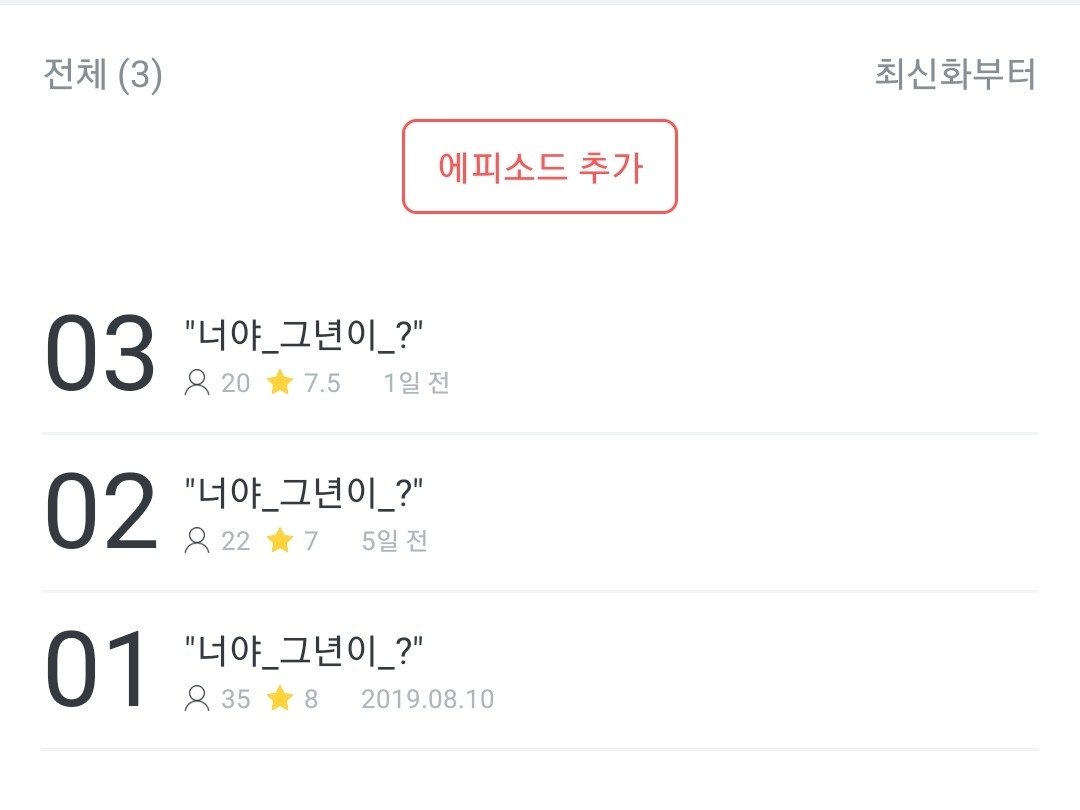Tap the star rating icon on episode 02

point(280,540)
